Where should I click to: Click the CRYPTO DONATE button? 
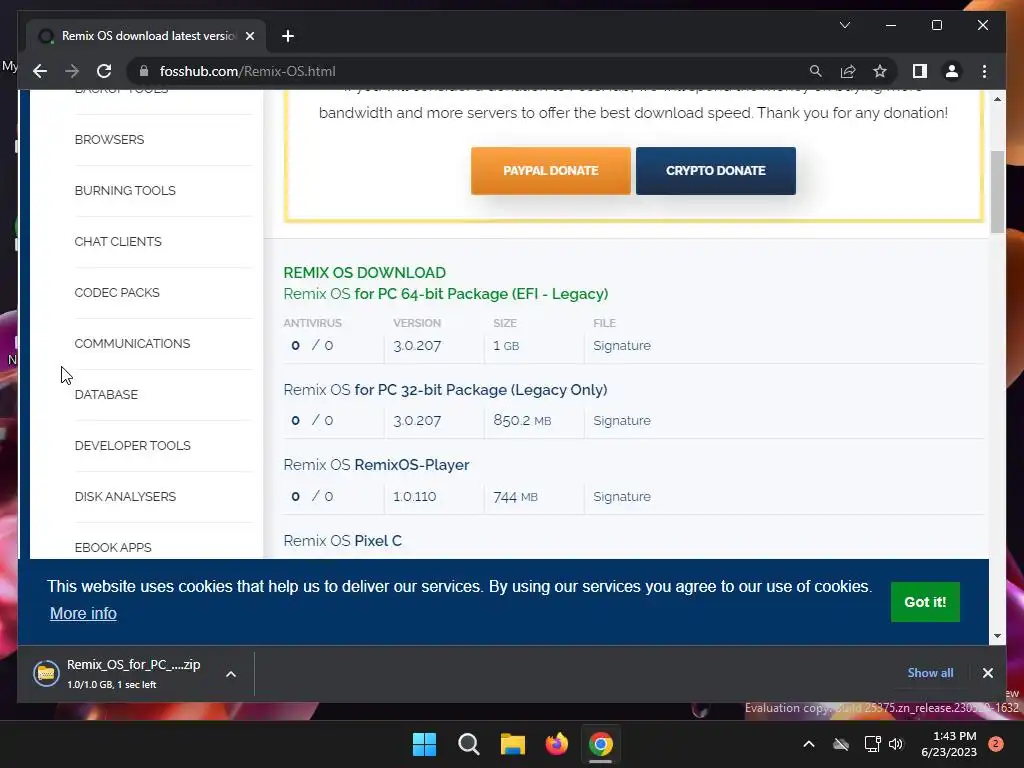click(x=716, y=170)
